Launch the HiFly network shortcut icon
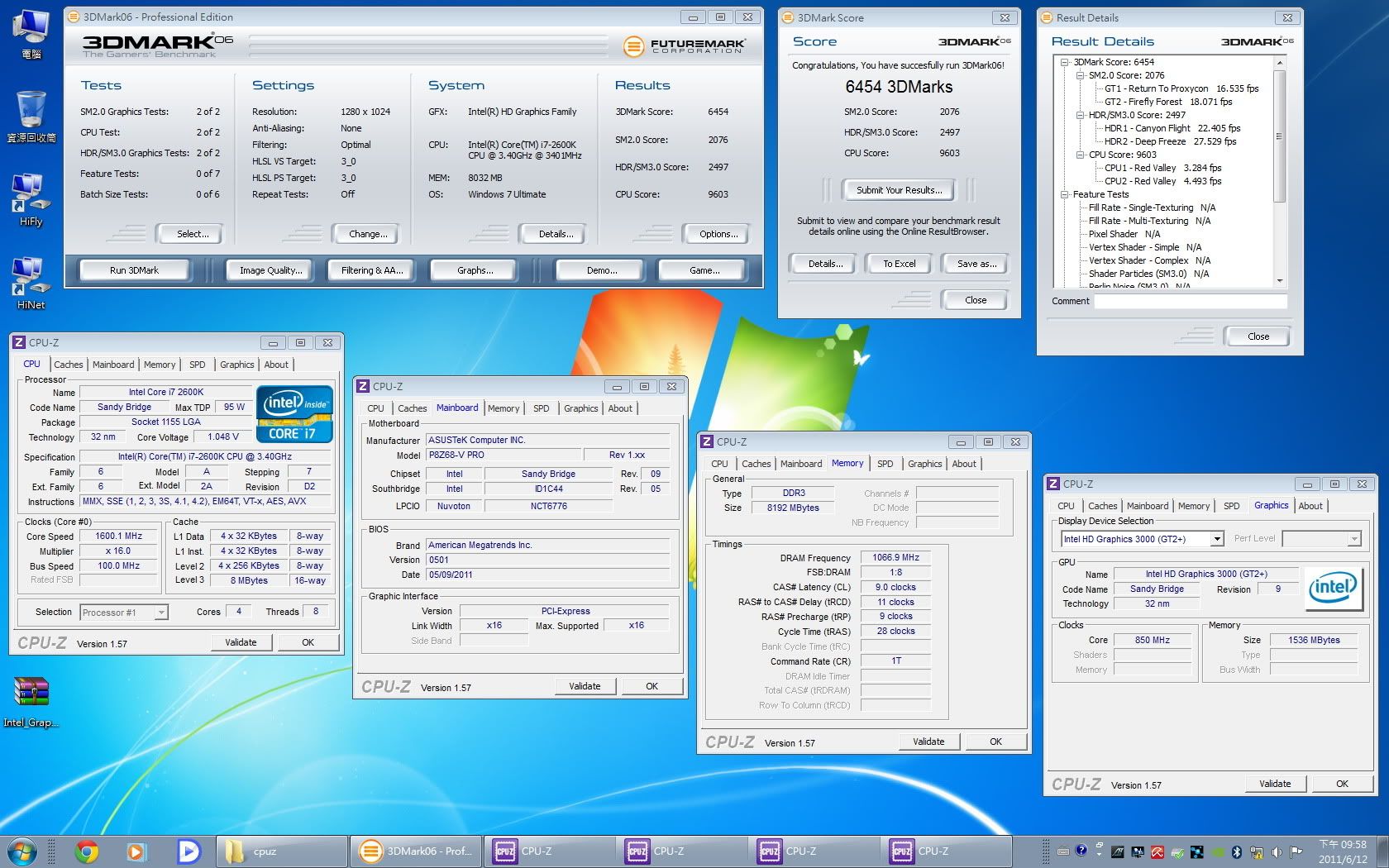 point(31,199)
